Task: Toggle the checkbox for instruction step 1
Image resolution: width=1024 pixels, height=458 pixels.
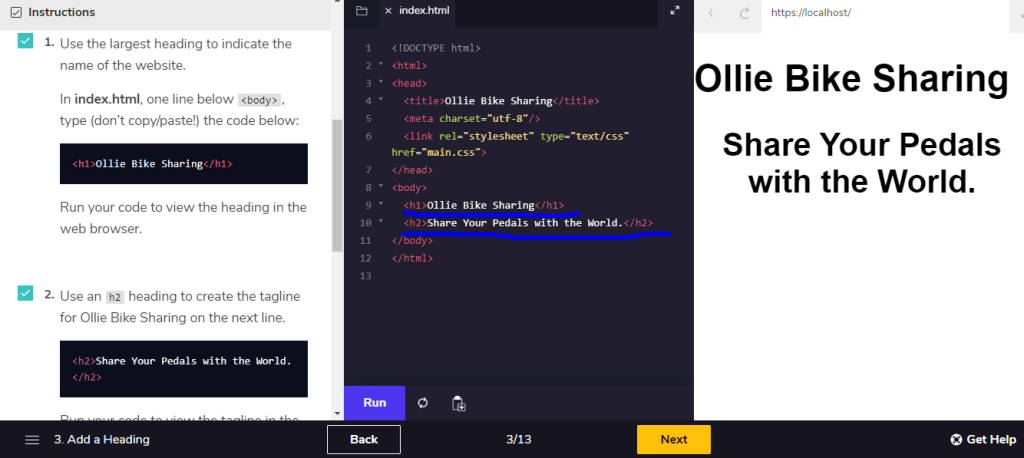Action: [x=26, y=41]
